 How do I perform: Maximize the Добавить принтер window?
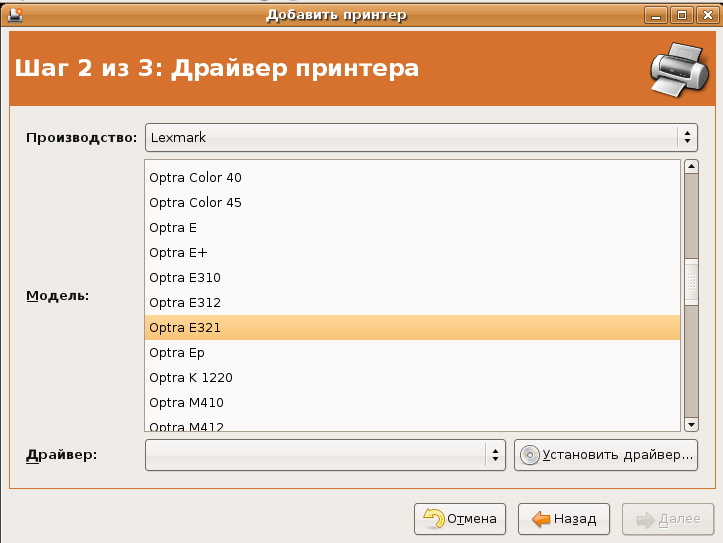(682, 15)
